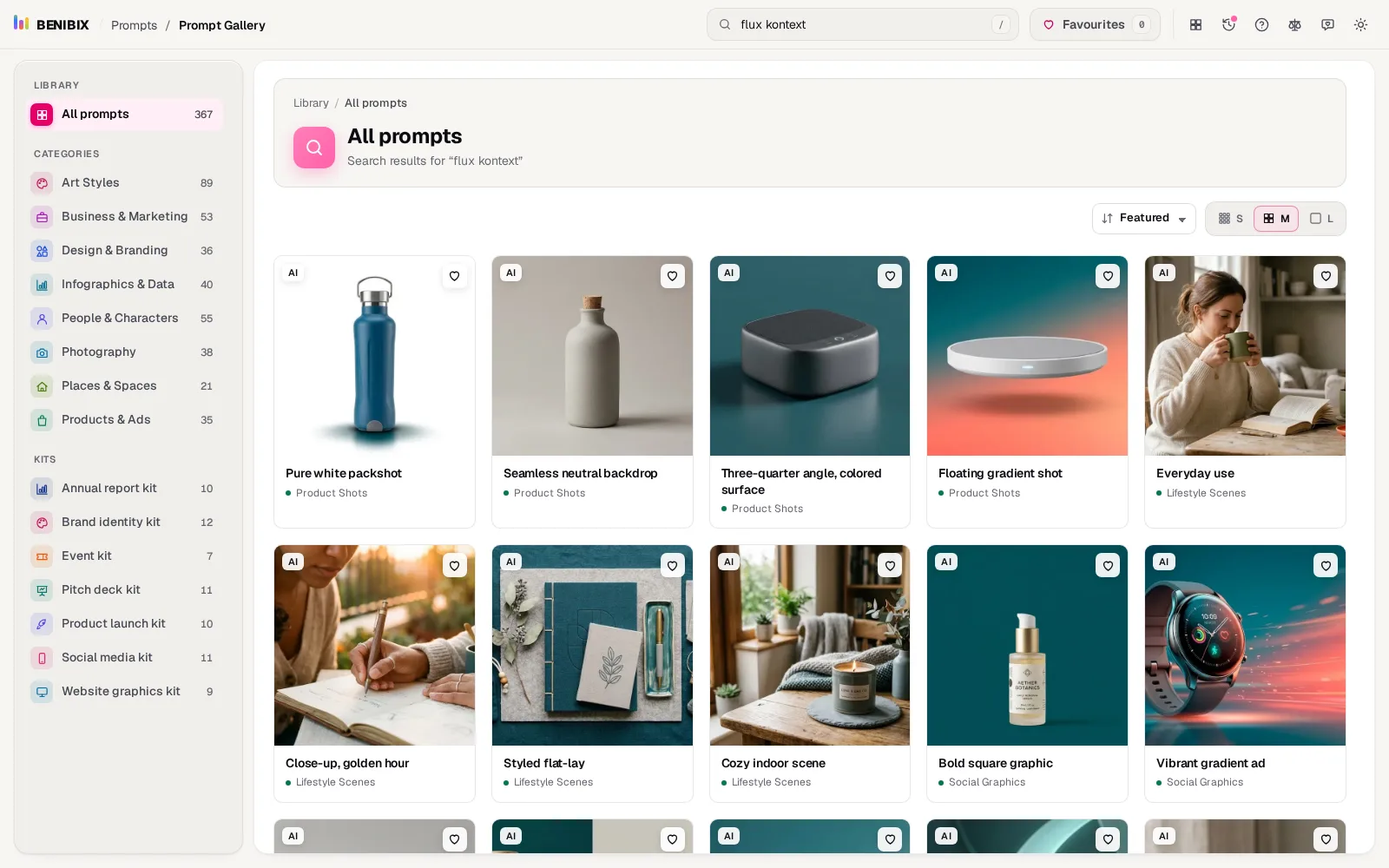Switch to medium (M) grid size
Viewport: 1389px width, 868px height.
[1276, 219]
